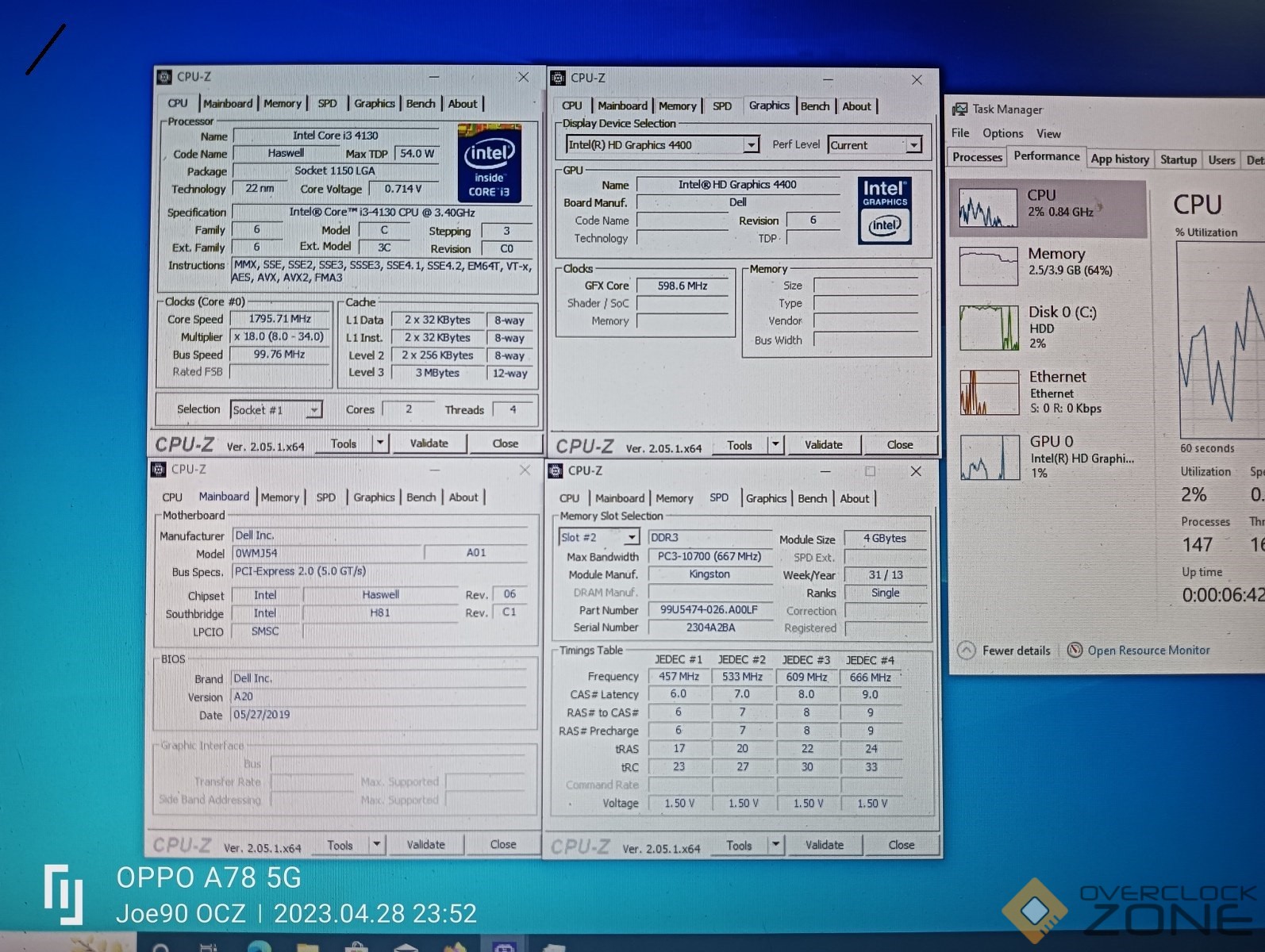The image size is (1265, 952).
Task: Expand Tools arrow in the CPU-Z Graphics window
Action: [x=776, y=444]
